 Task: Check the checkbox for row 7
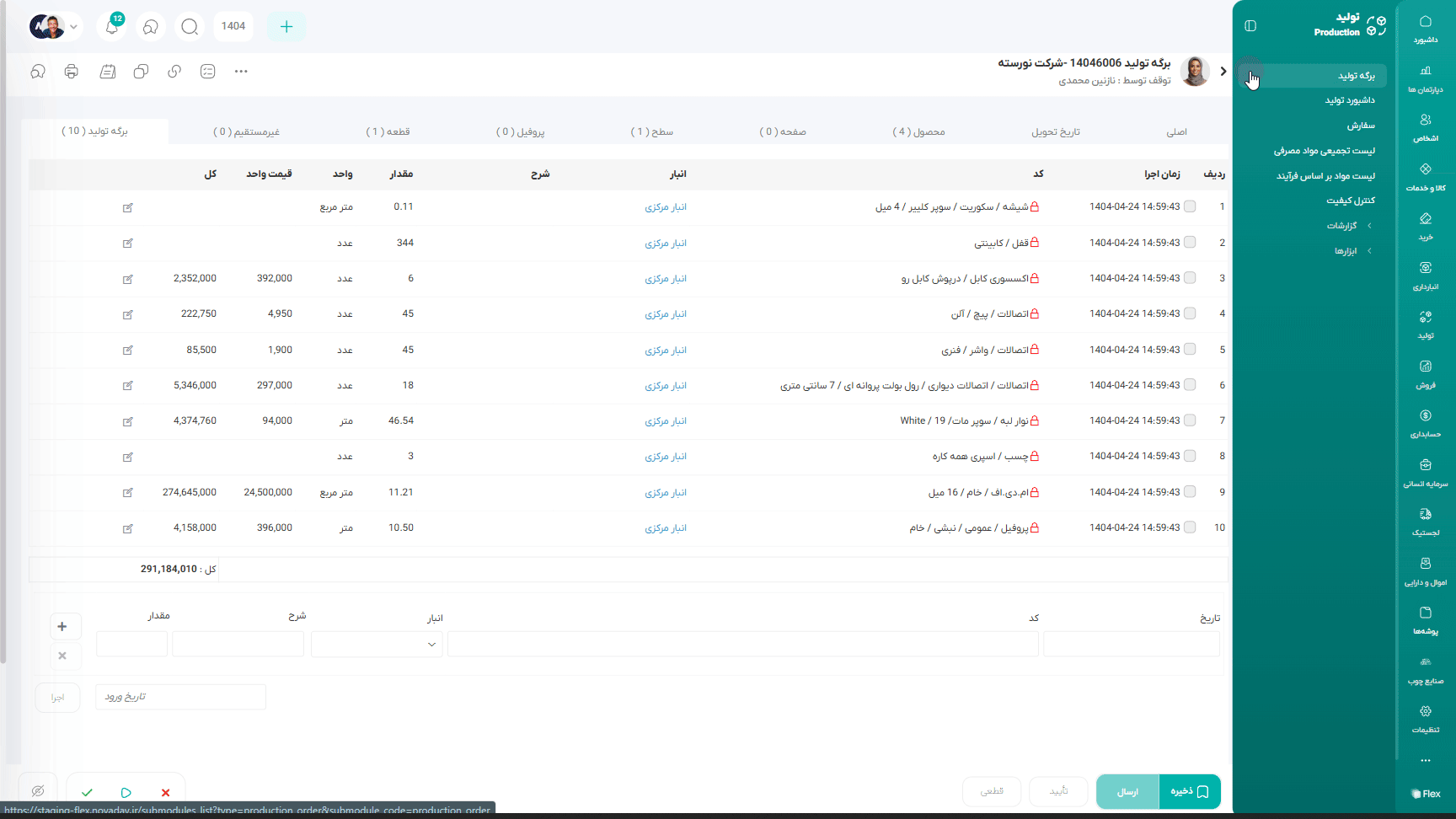click(1190, 420)
